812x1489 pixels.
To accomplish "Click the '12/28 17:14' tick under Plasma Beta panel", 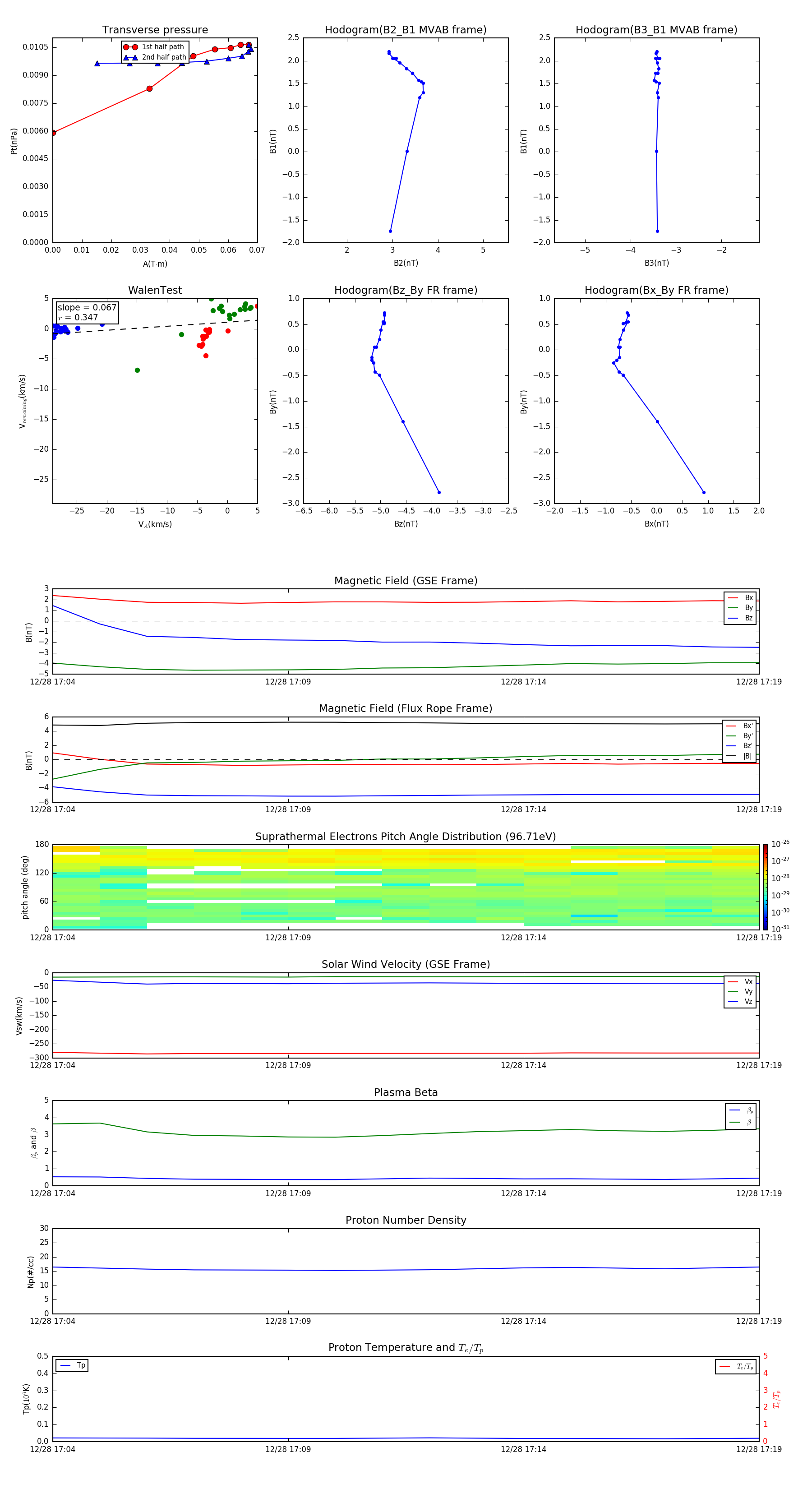I will (x=523, y=1193).
